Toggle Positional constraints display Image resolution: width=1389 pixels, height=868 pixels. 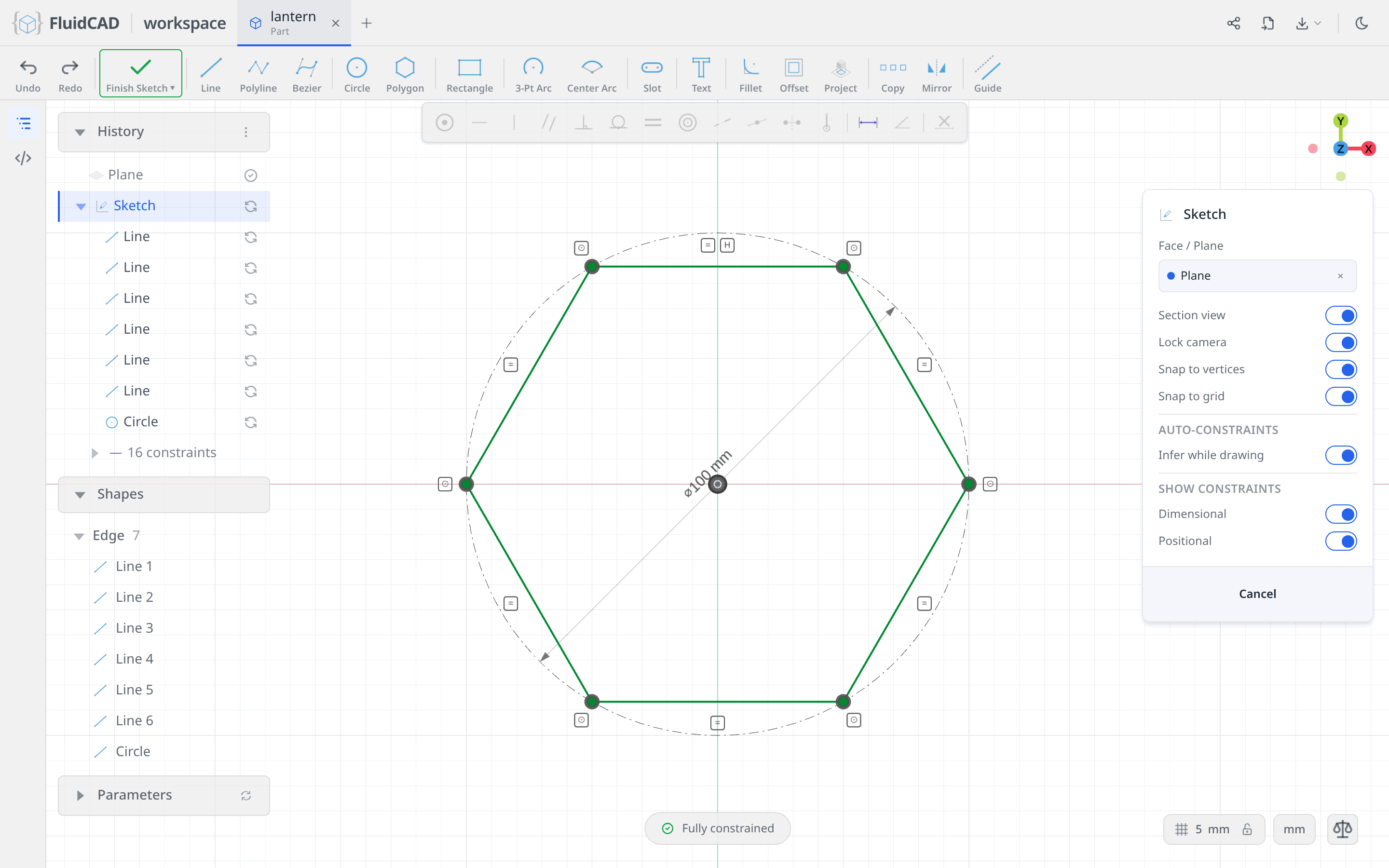pyautogui.click(x=1341, y=541)
